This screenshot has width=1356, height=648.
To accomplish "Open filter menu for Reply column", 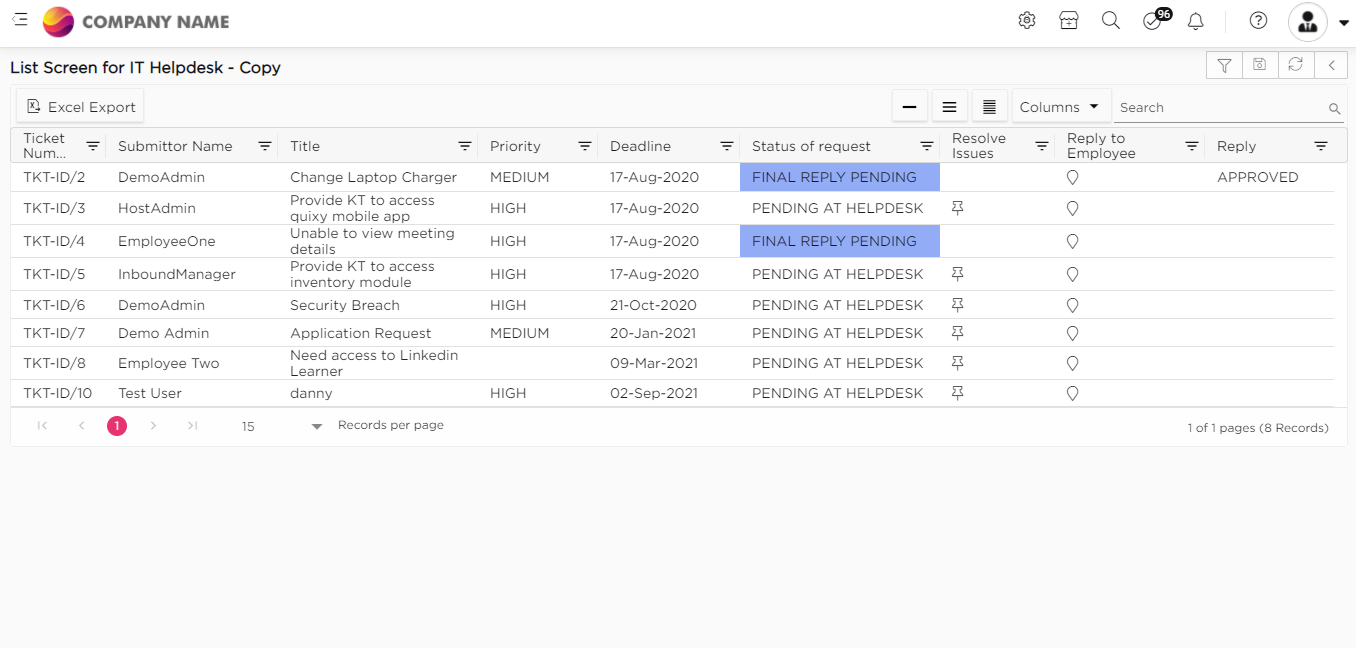I will 1321,146.
